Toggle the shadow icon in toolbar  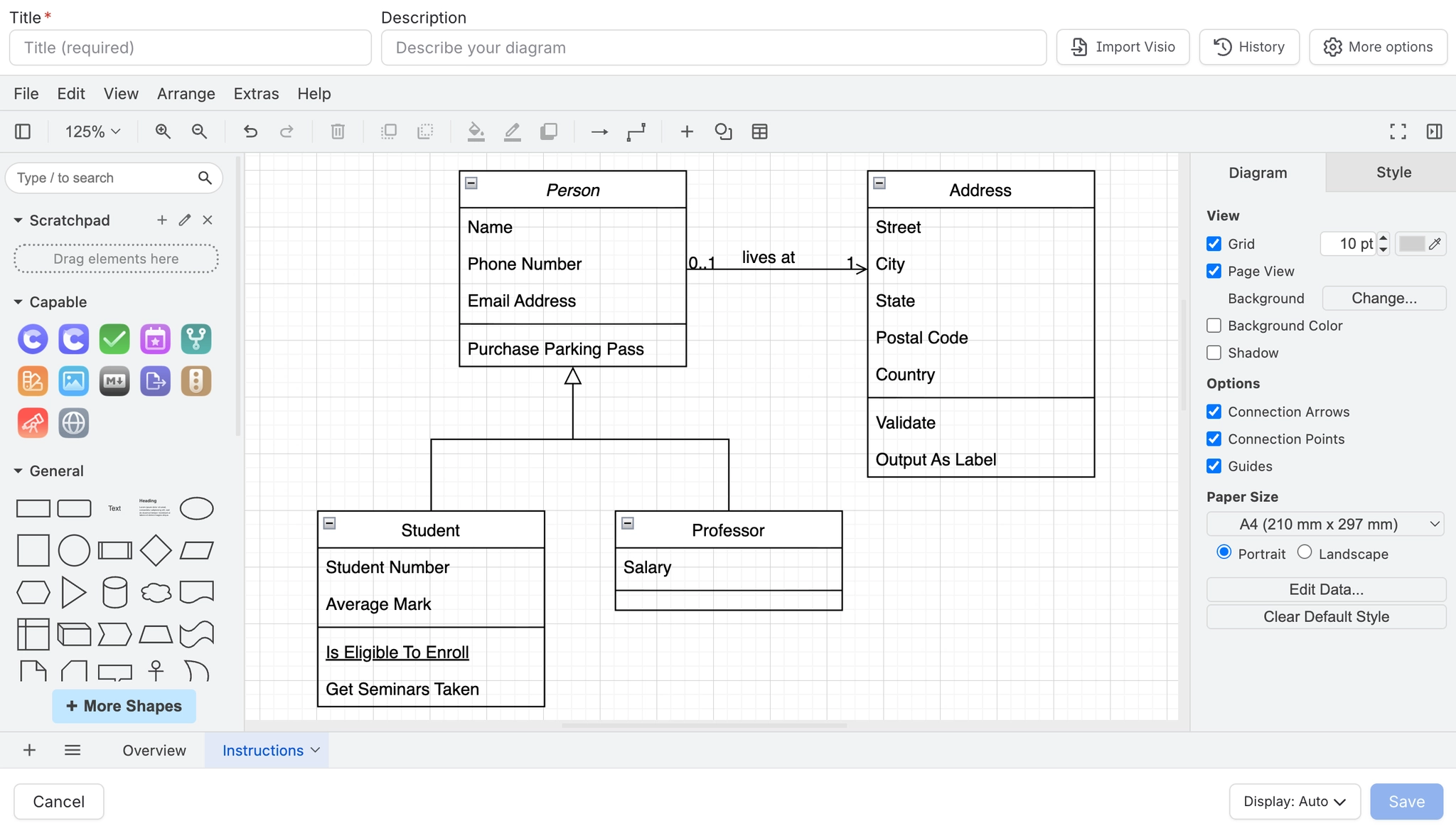(x=549, y=132)
